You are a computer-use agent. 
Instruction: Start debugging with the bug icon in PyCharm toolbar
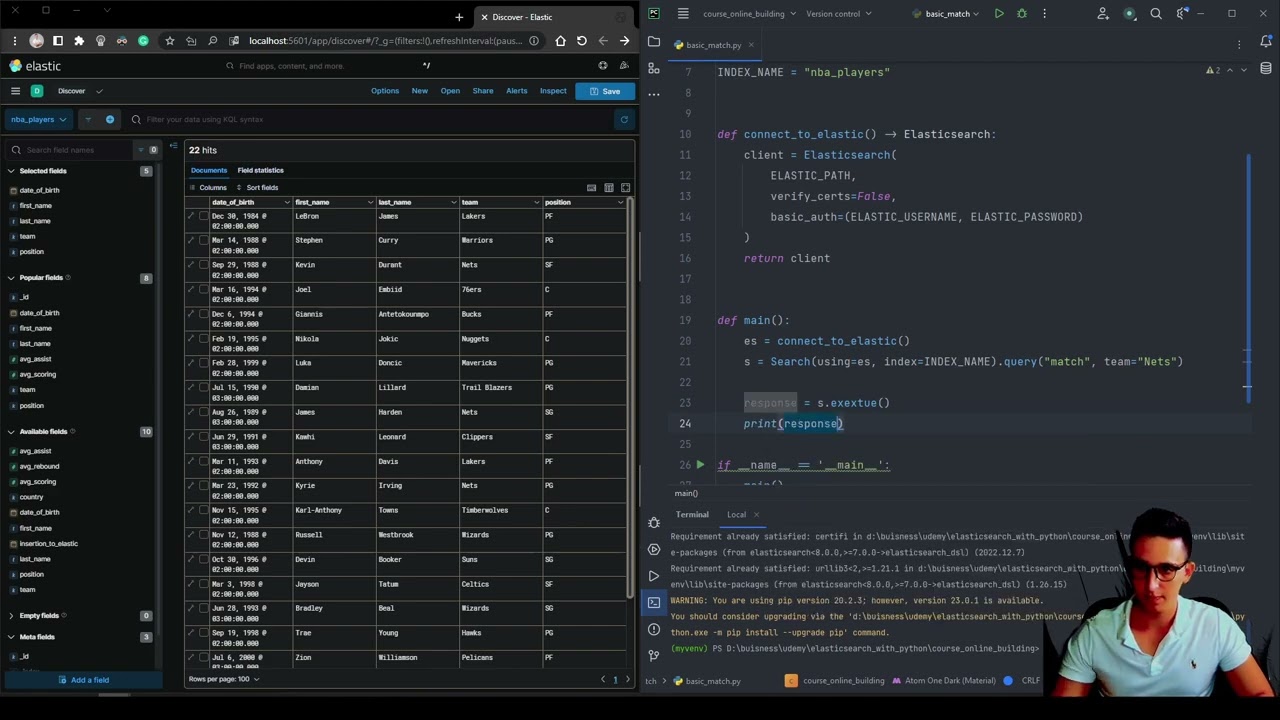(1022, 14)
